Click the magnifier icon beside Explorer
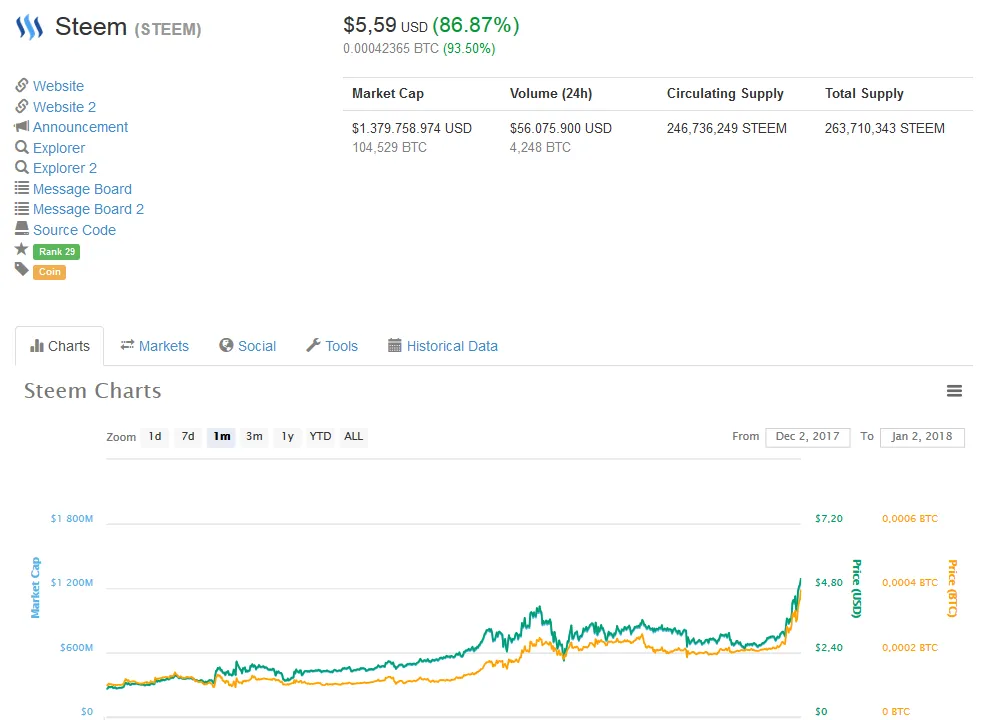 tap(22, 147)
